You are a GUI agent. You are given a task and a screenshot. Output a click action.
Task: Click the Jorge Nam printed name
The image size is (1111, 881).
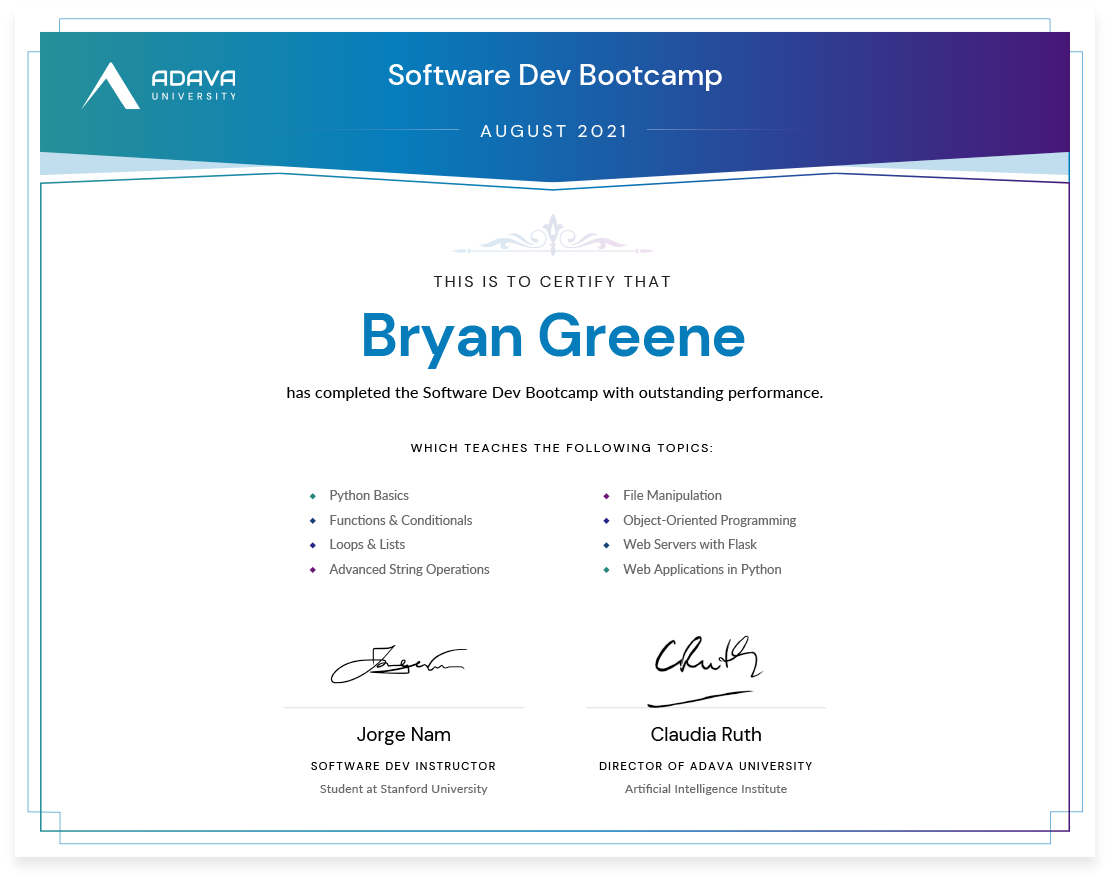(x=403, y=735)
